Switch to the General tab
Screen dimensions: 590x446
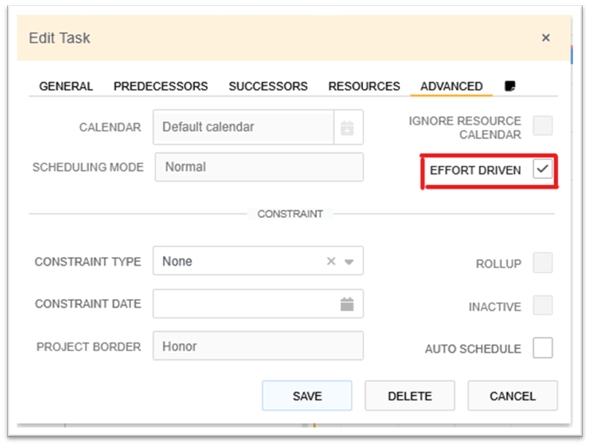[66, 87]
